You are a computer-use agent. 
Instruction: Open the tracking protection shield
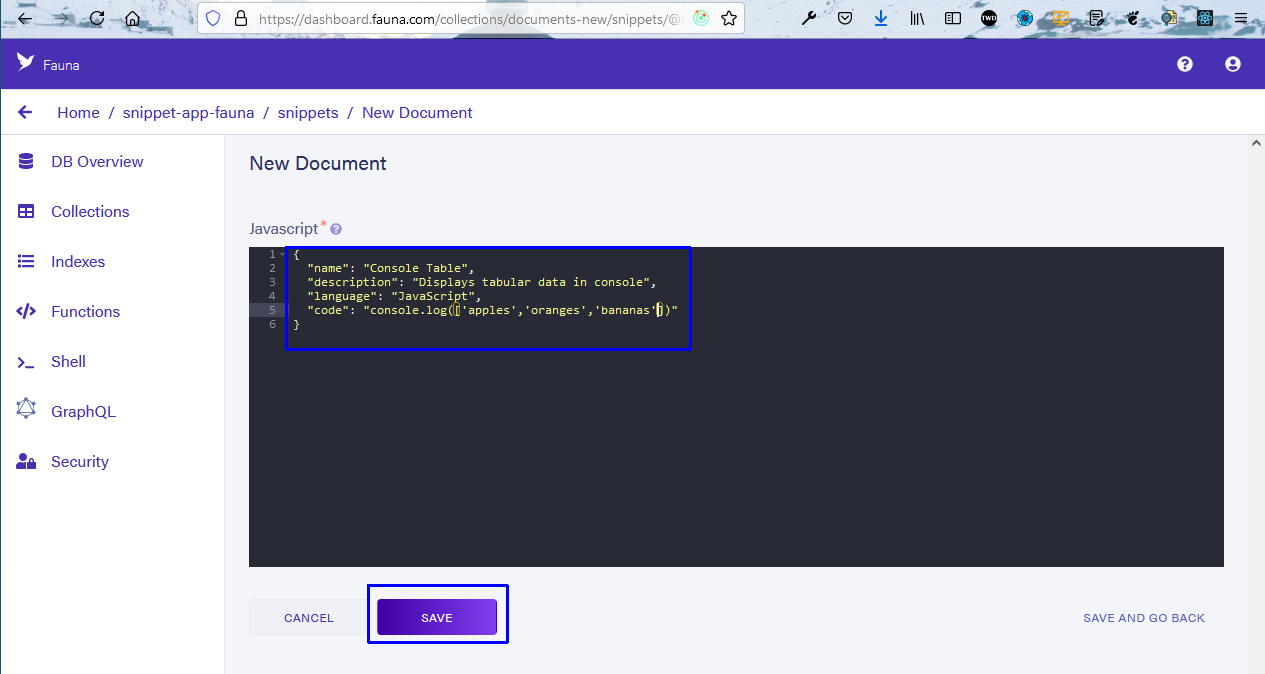[213, 18]
